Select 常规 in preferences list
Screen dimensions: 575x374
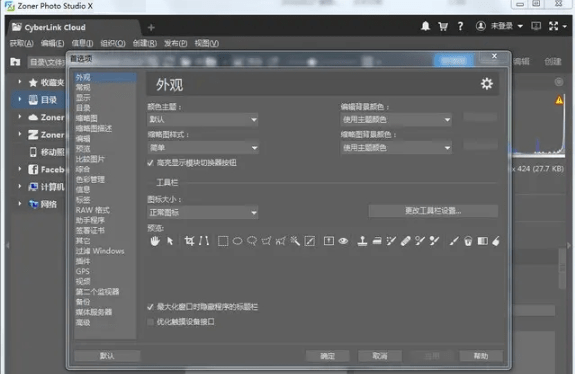(83, 87)
